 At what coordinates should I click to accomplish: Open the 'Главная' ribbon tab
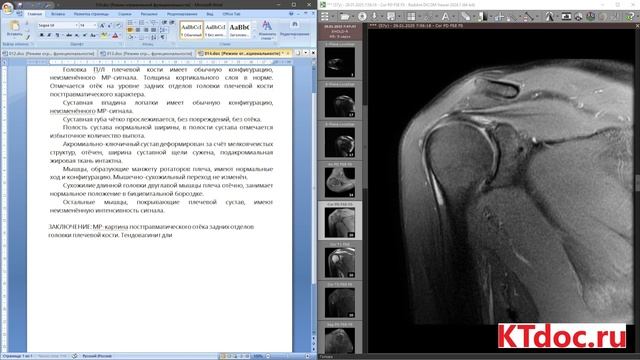(x=35, y=14)
